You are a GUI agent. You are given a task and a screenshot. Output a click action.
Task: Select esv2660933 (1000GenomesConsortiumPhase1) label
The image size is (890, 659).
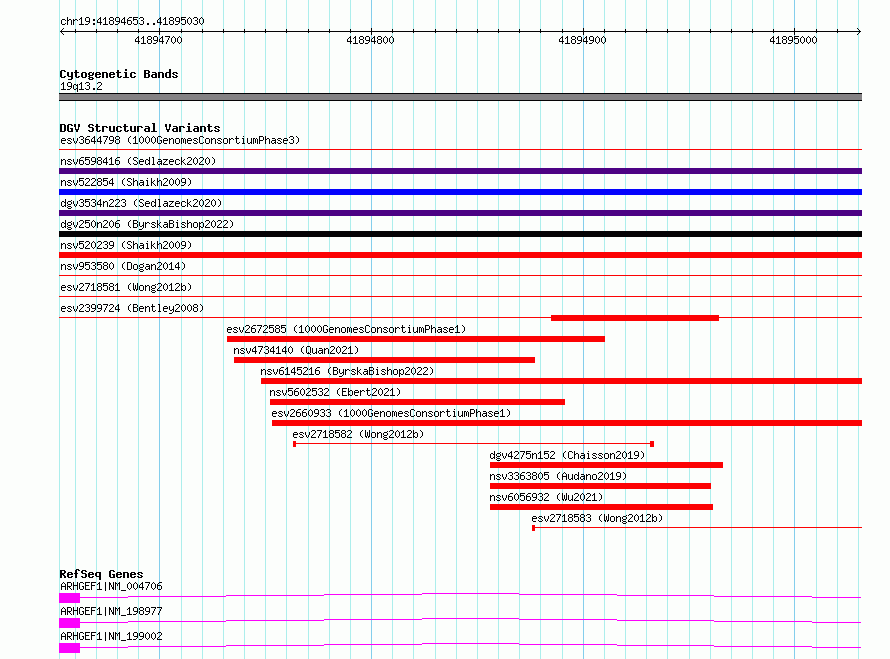(391, 413)
